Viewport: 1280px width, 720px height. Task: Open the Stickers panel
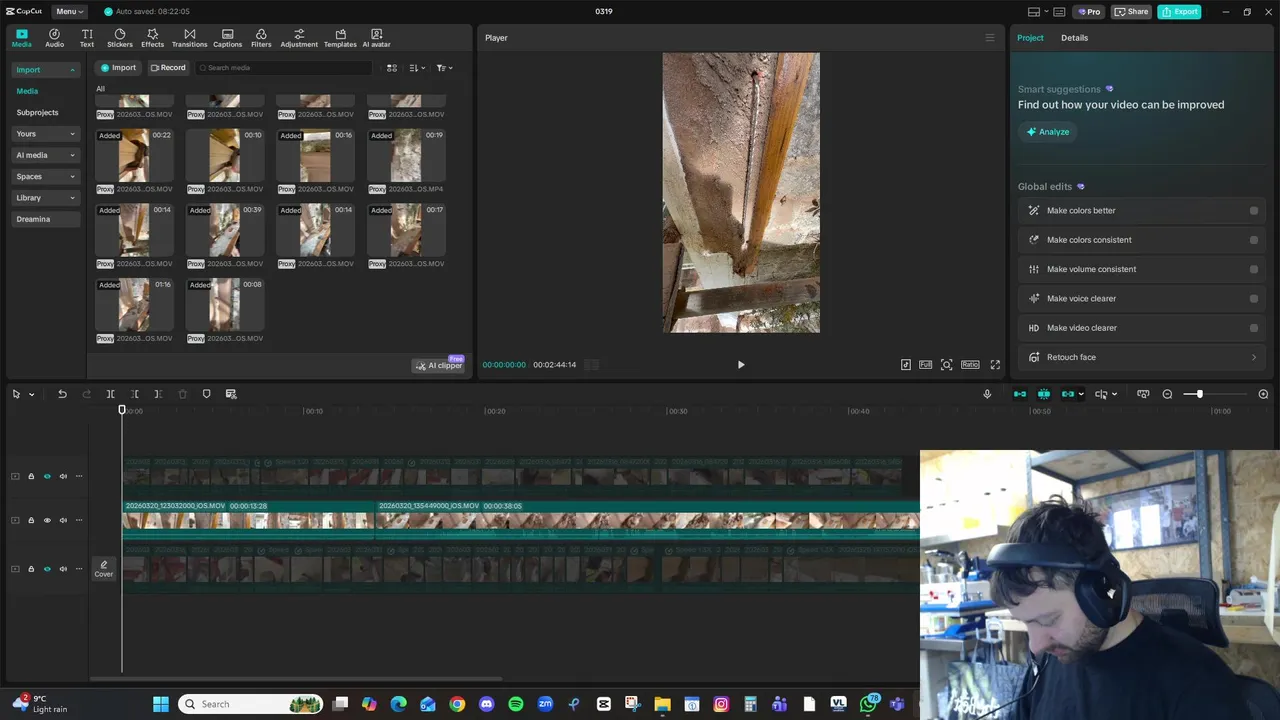[x=120, y=38]
